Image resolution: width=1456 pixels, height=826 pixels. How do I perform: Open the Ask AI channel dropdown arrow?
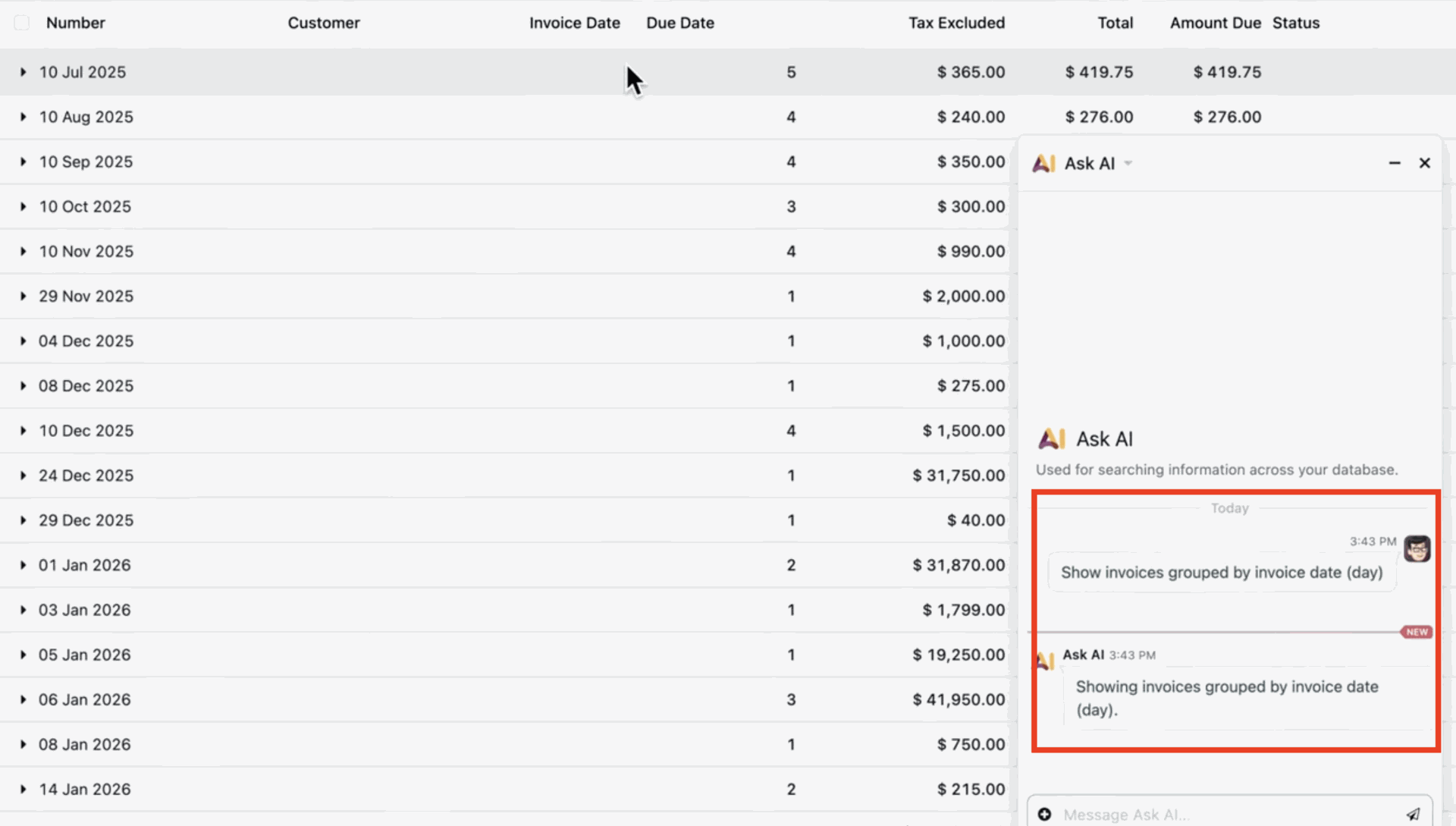pyautogui.click(x=1128, y=163)
